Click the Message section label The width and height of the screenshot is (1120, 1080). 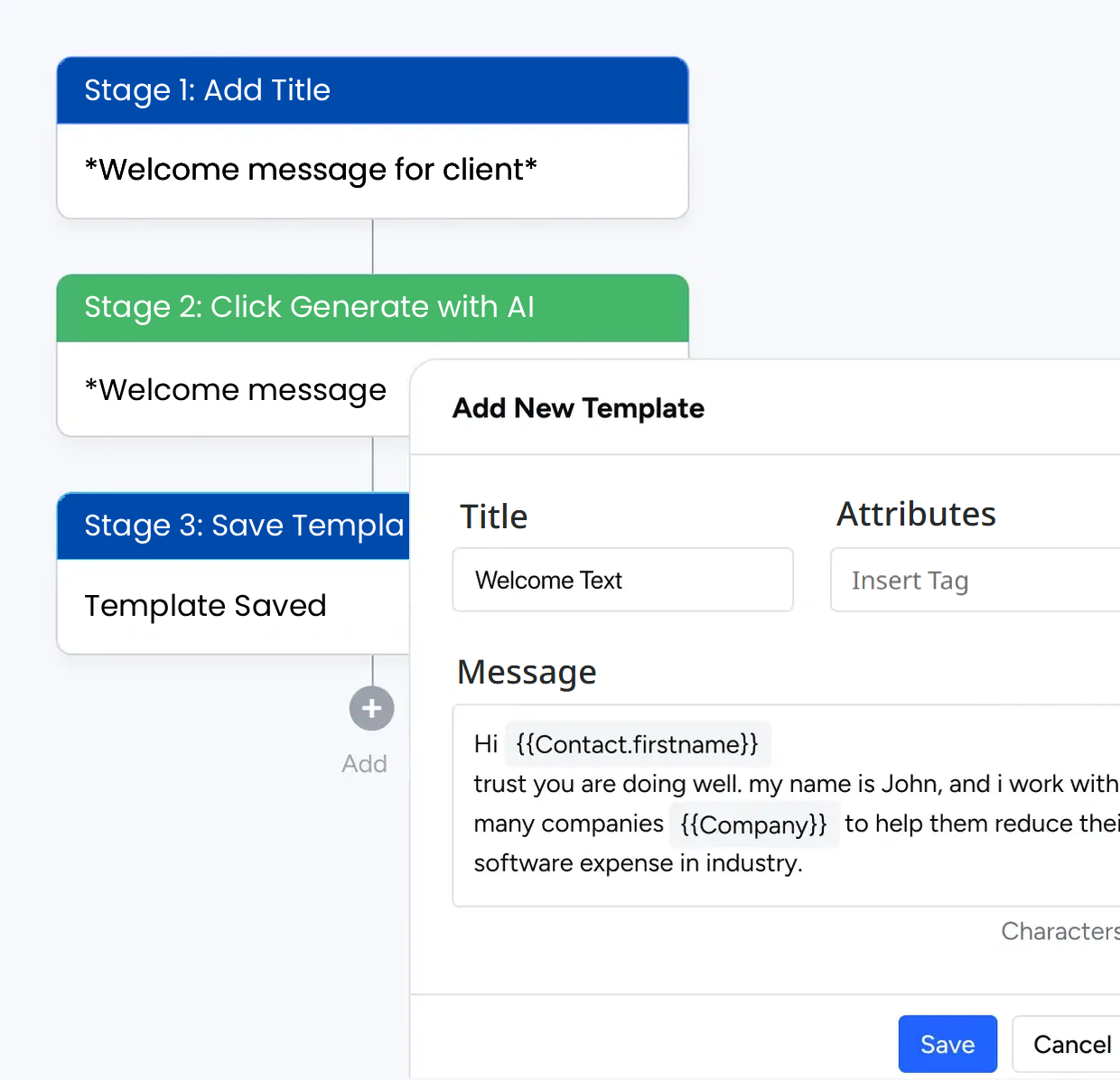click(x=527, y=673)
